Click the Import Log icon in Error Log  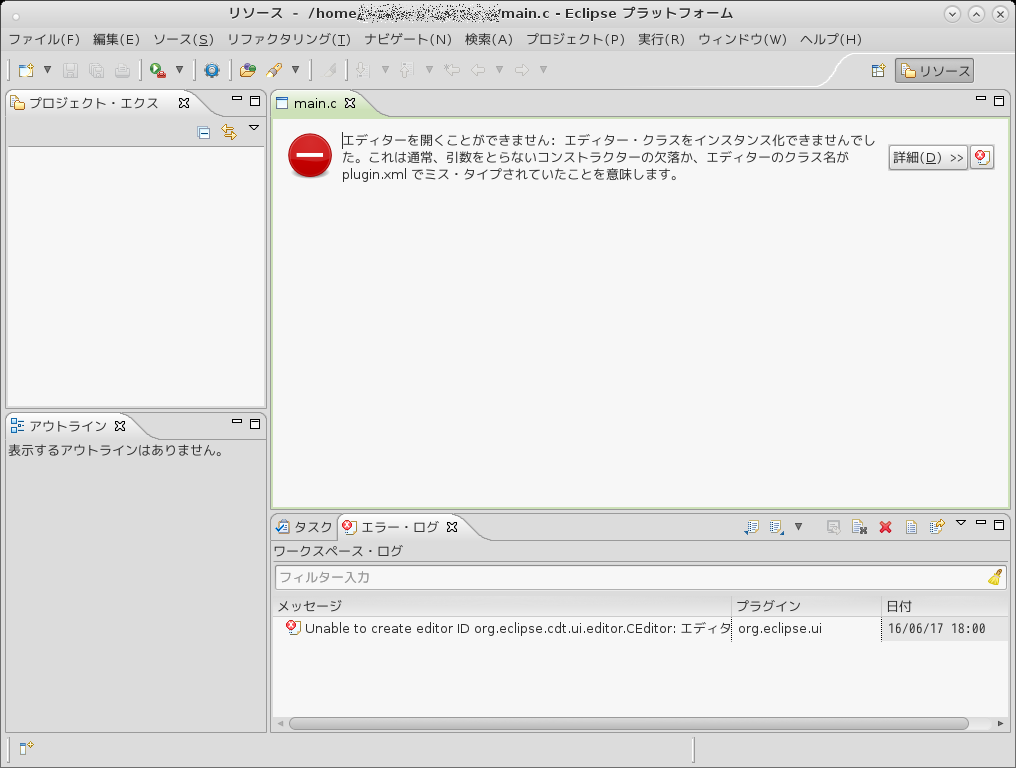click(x=776, y=528)
